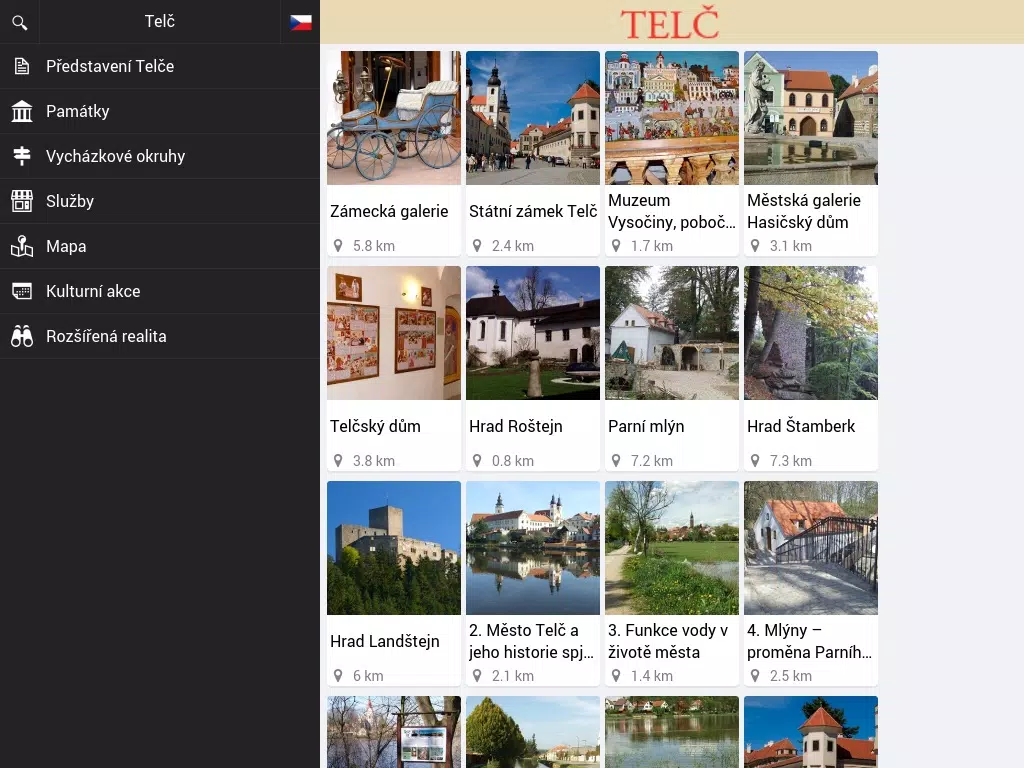1024x768 pixels.
Task: Click location pin on Městská galerie Hasičský dům card
Action: [x=755, y=246]
